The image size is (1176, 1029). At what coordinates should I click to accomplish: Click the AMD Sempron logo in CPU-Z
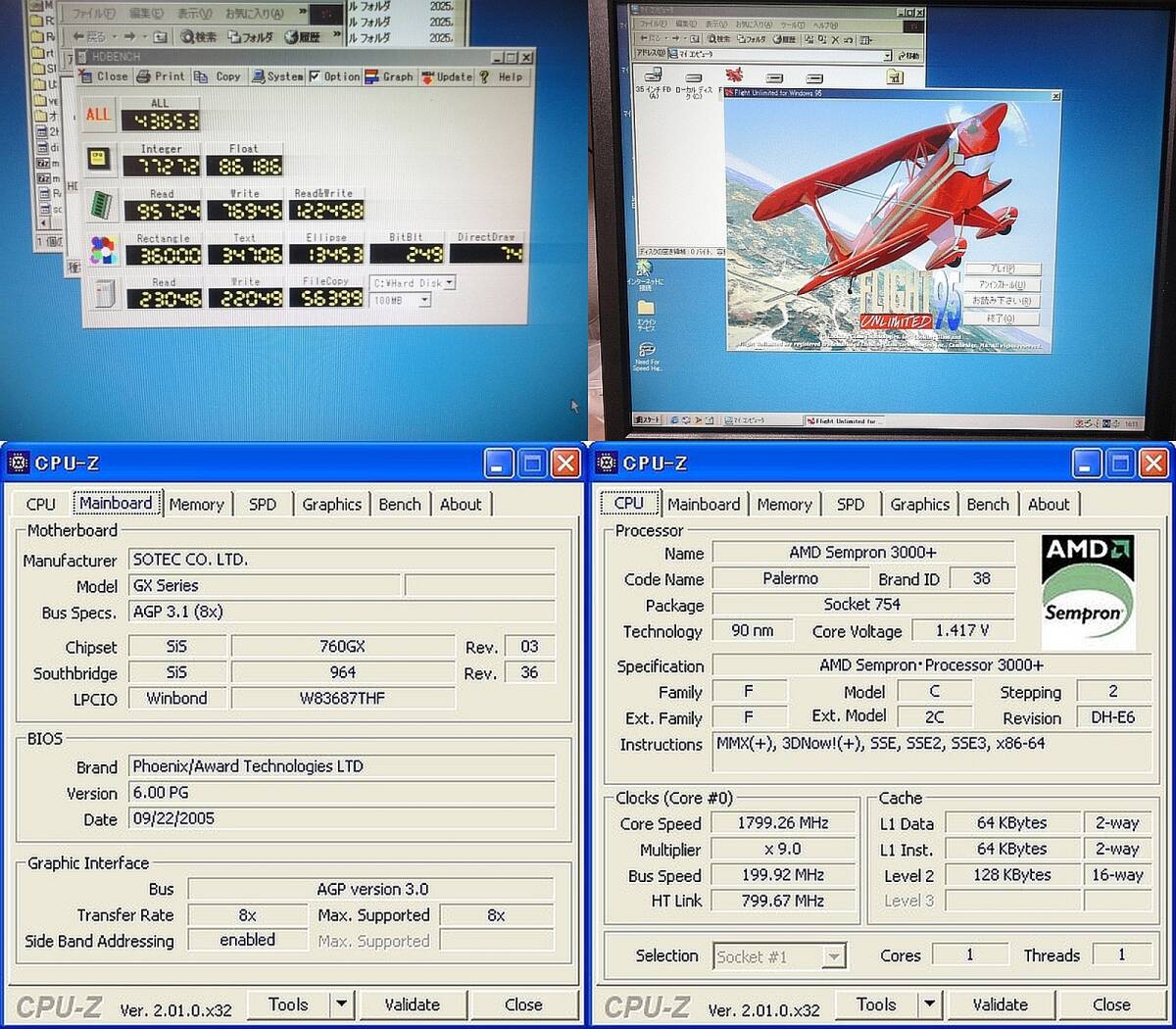tap(1088, 593)
